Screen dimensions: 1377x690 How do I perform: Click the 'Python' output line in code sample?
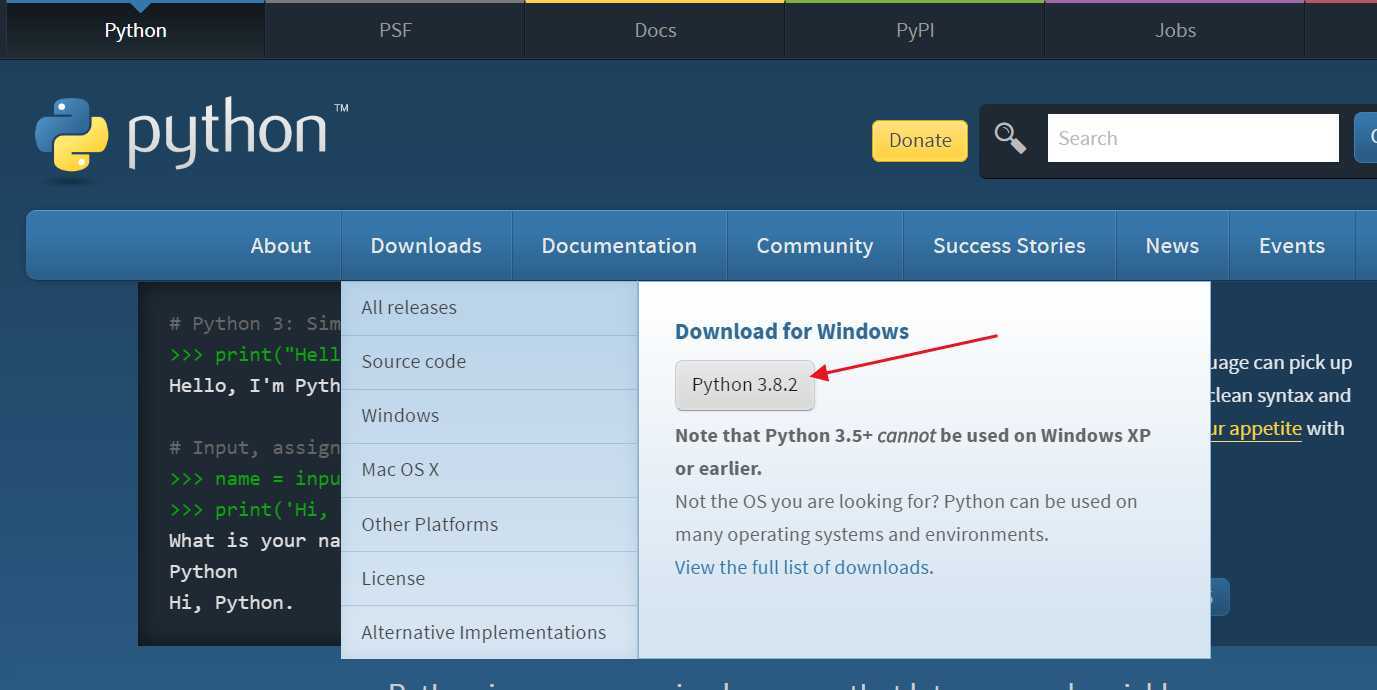(x=203, y=571)
